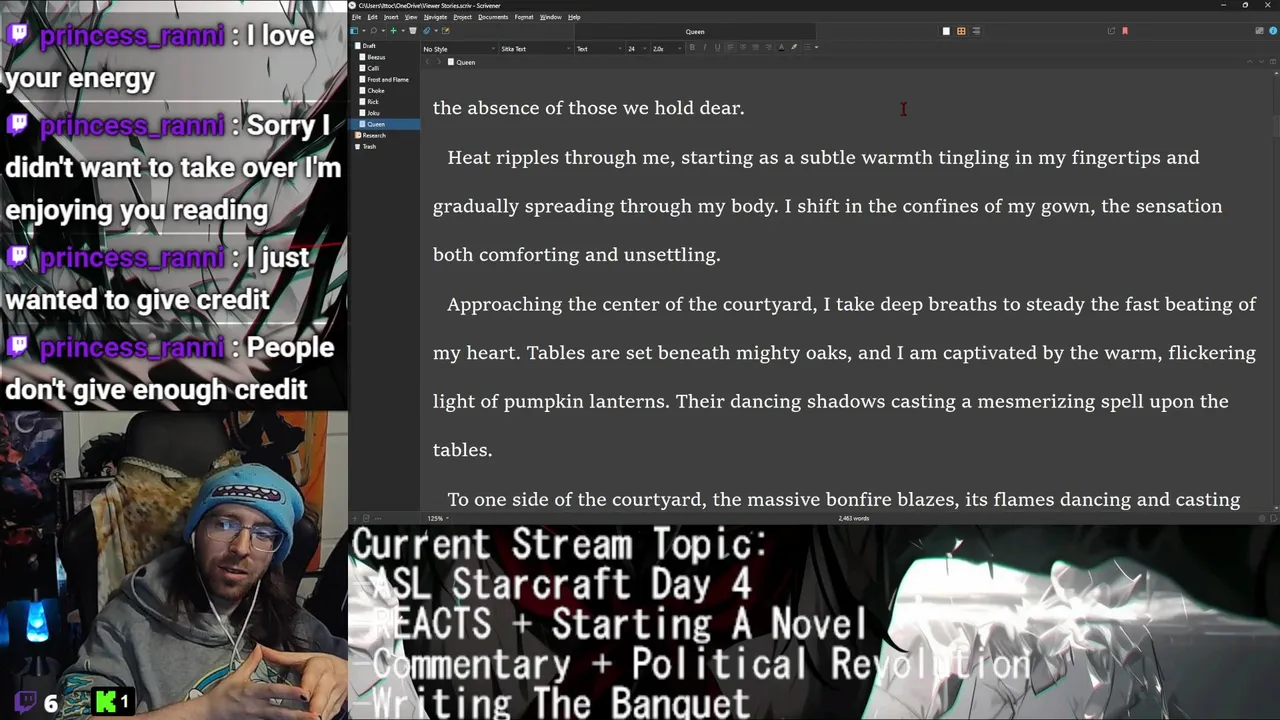
Task: Open the Navigate menu
Action: point(435,17)
